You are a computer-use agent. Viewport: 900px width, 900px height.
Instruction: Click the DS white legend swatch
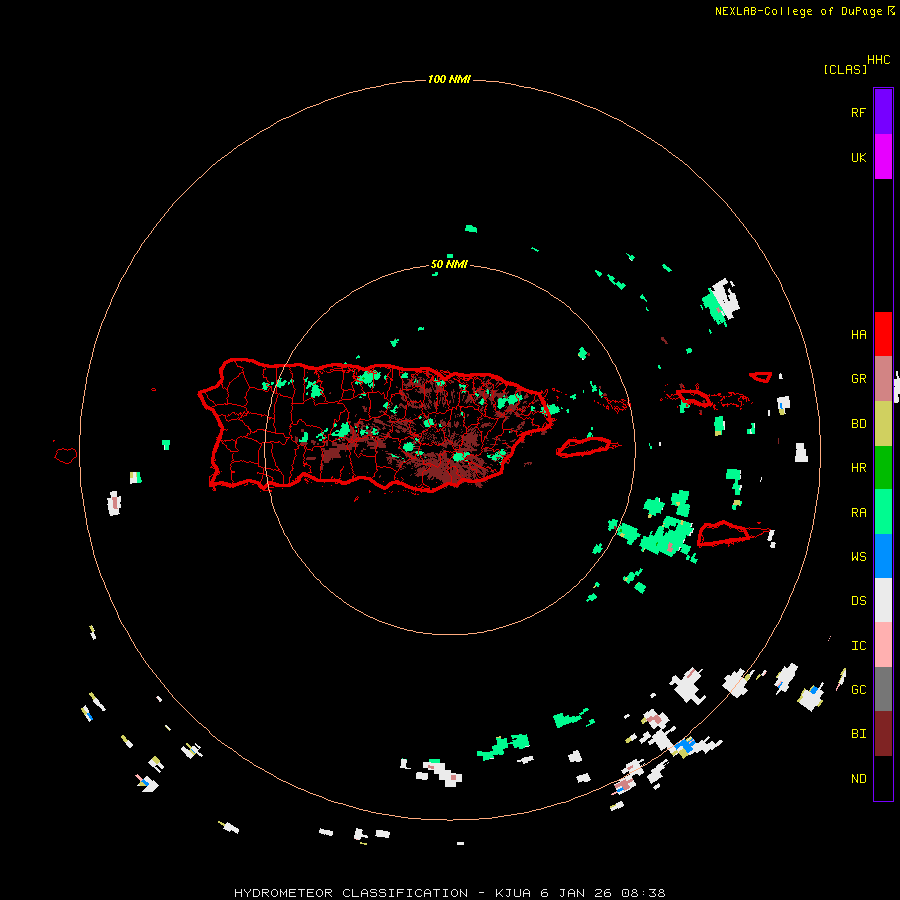coord(883,600)
